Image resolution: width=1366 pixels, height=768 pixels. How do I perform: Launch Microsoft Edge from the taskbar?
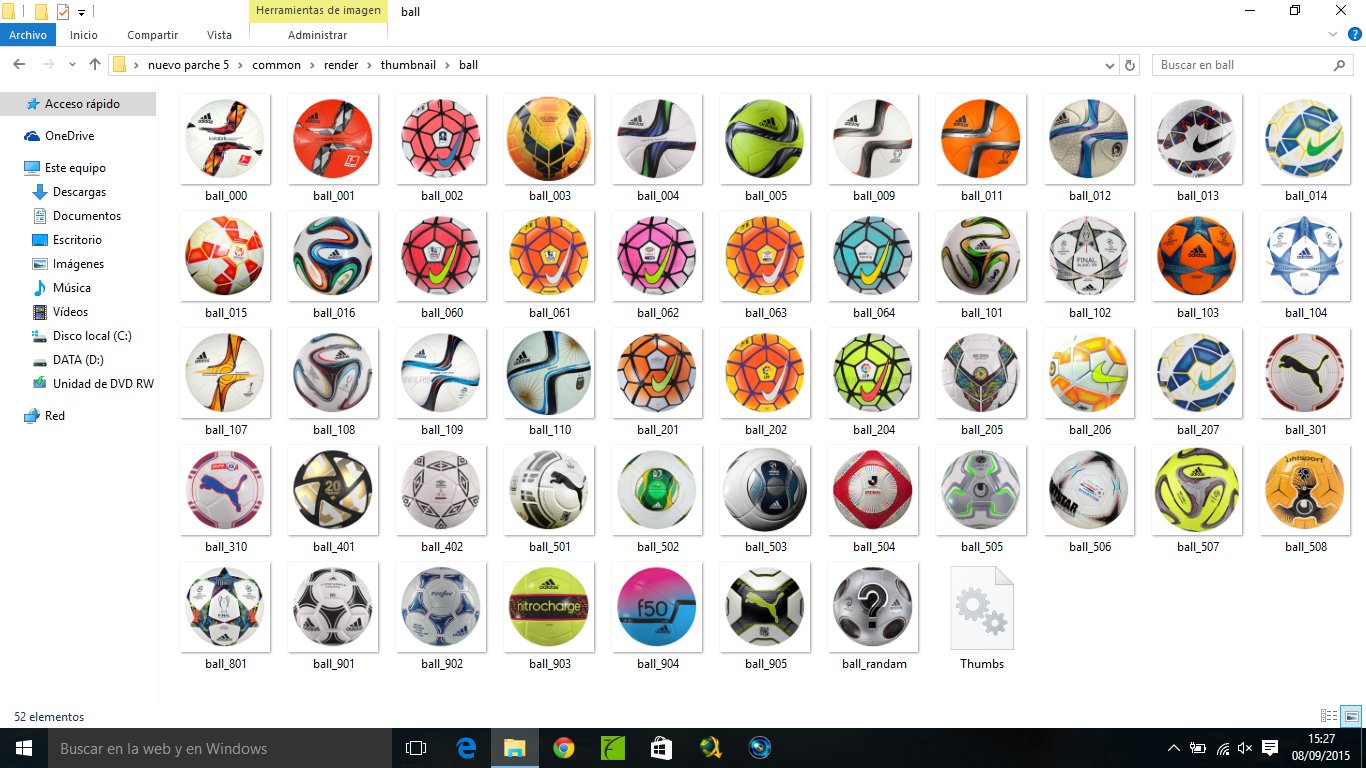point(466,748)
